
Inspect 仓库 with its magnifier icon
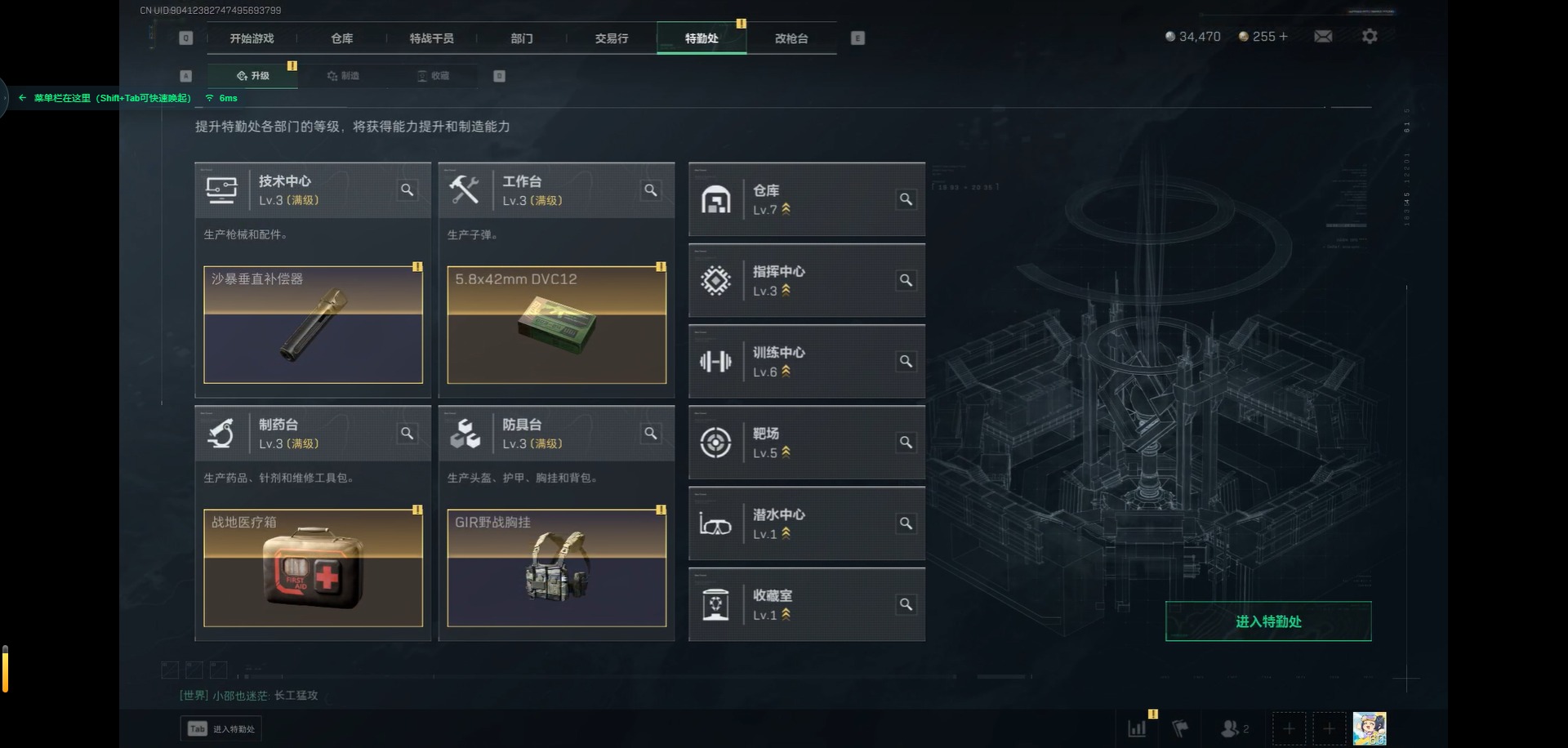(906, 199)
